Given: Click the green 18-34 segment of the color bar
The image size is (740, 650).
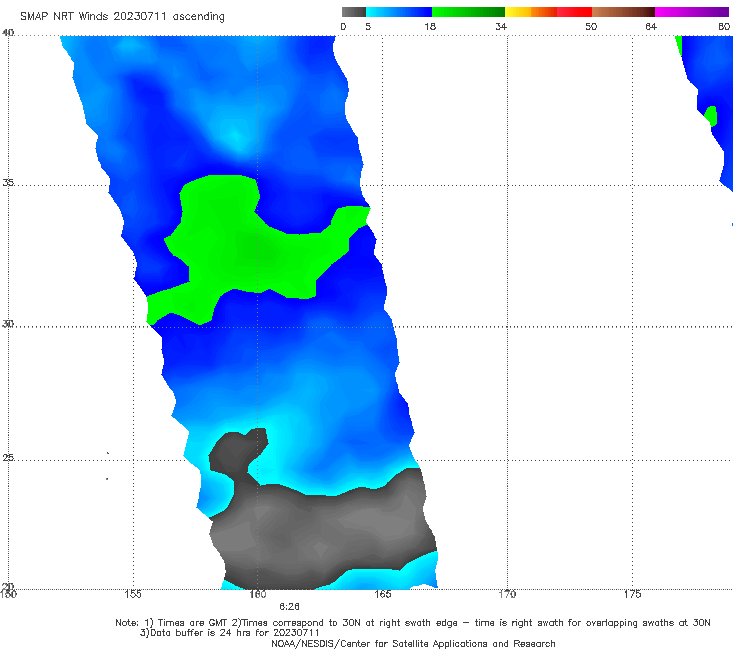Looking at the screenshot, I should (x=468, y=12).
